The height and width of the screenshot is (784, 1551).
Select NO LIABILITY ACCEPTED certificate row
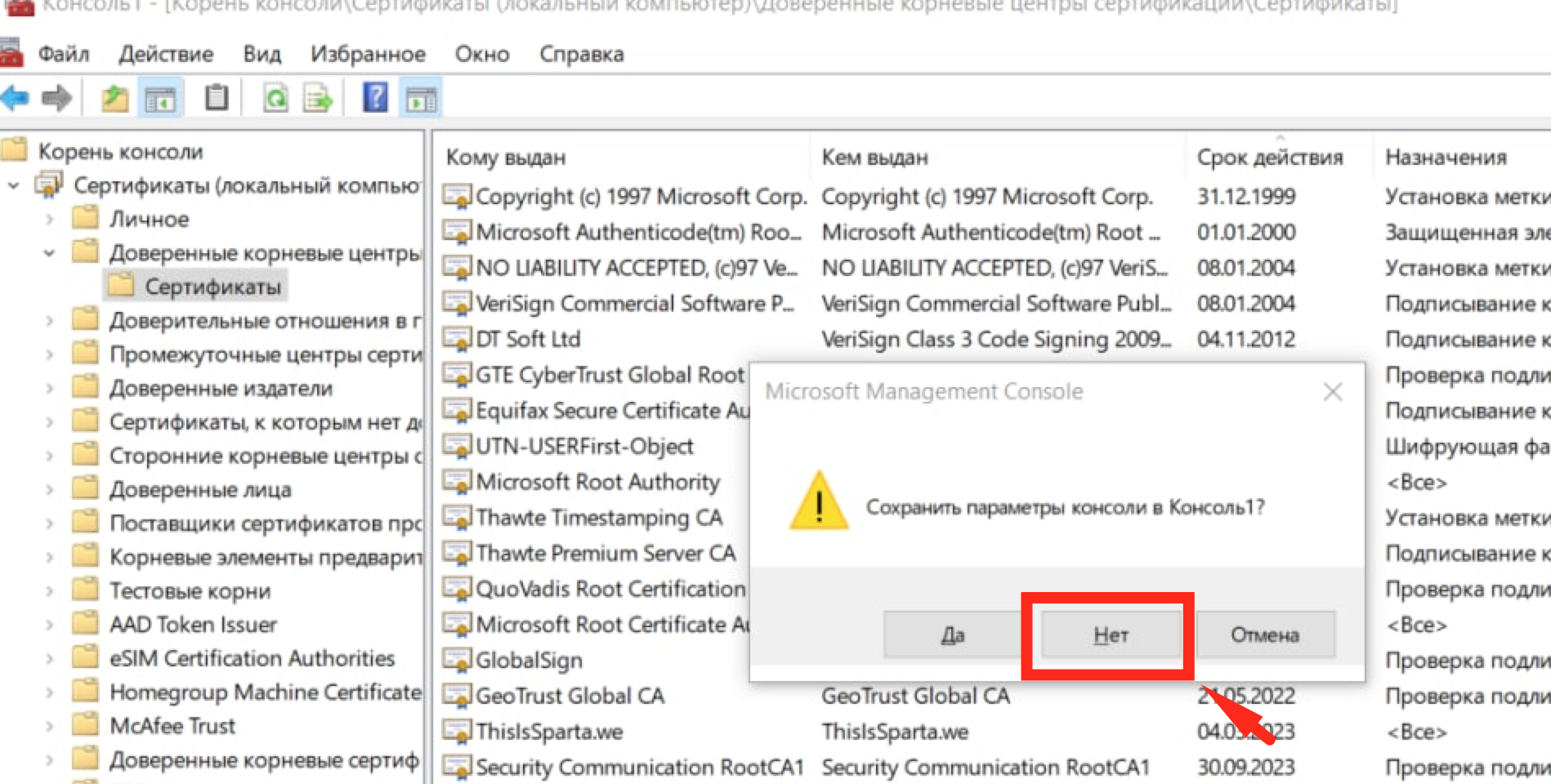[x=996, y=268]
